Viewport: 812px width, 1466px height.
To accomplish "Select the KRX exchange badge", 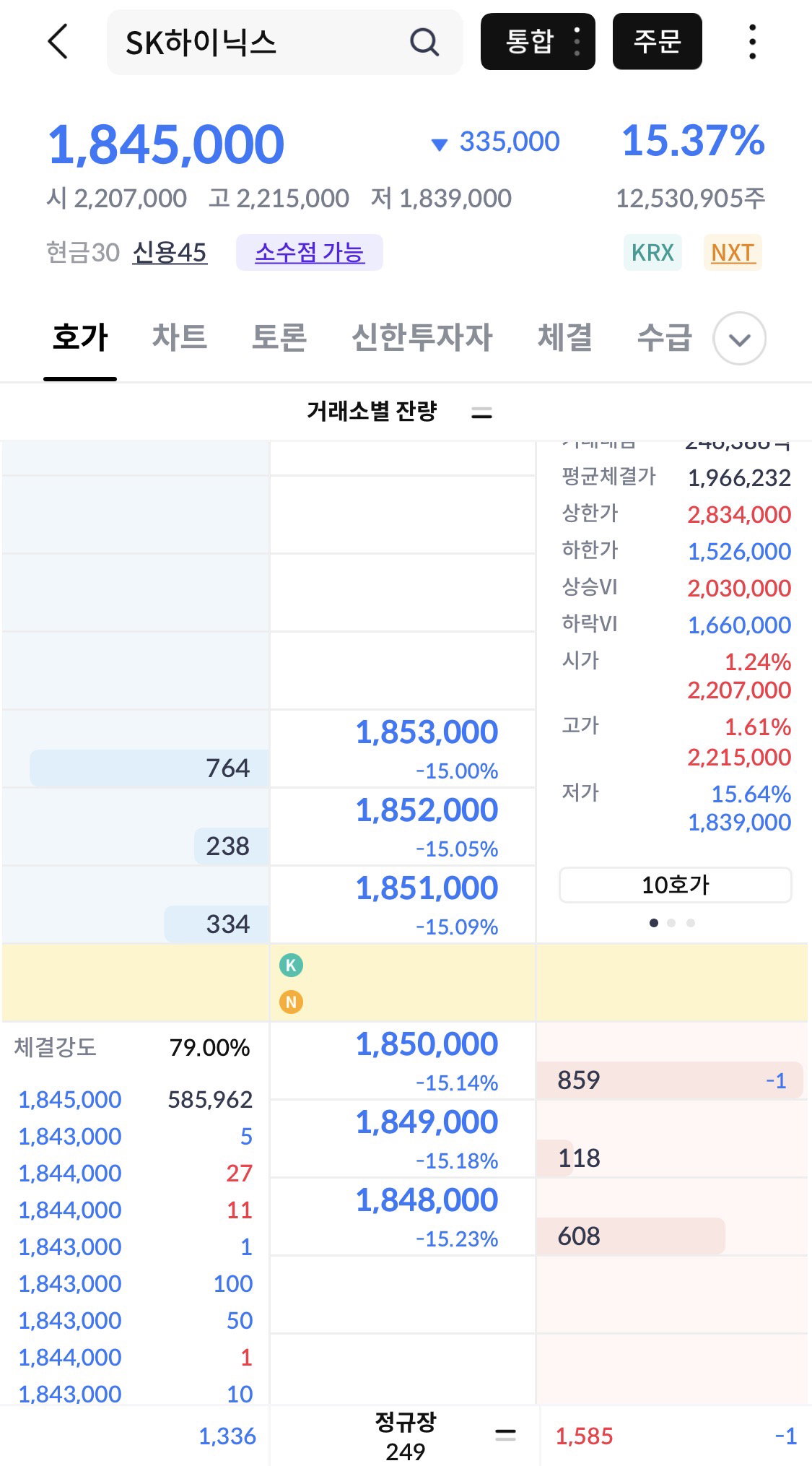I will point(652,253).
